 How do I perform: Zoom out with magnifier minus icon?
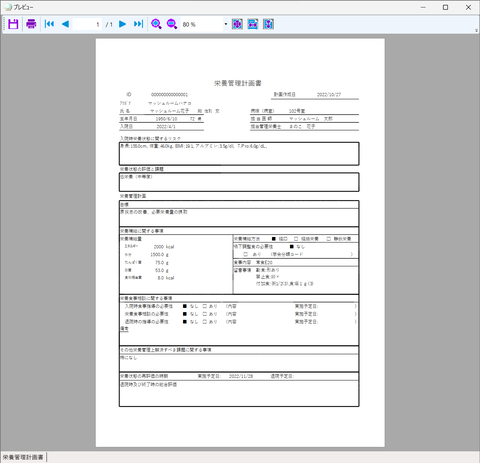172,24
